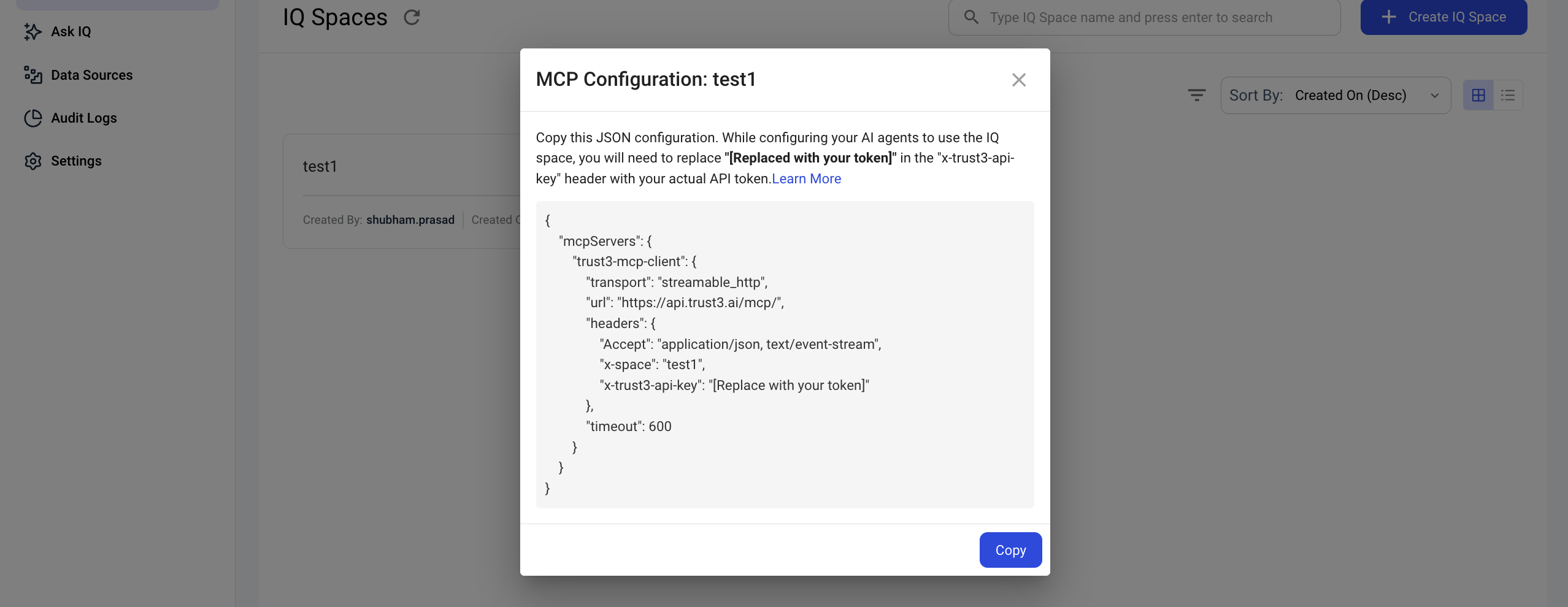Click the IQ Space search input field
Viewport: 1568px width, 607px height.
click(1141, 17)
